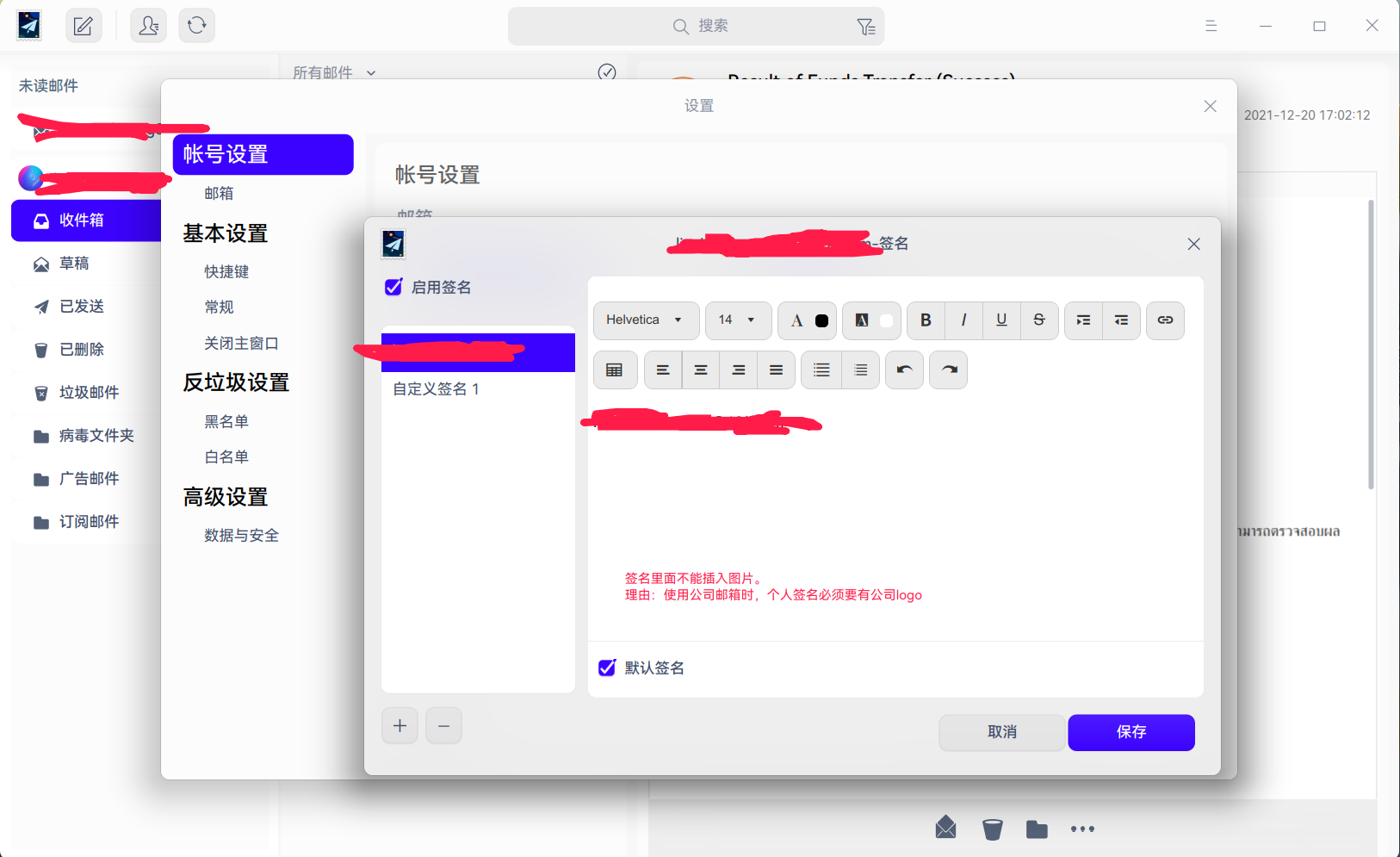Open 常规 settings item
Image resolution: width=1400 pixels, height=857 pixels.
219,307
